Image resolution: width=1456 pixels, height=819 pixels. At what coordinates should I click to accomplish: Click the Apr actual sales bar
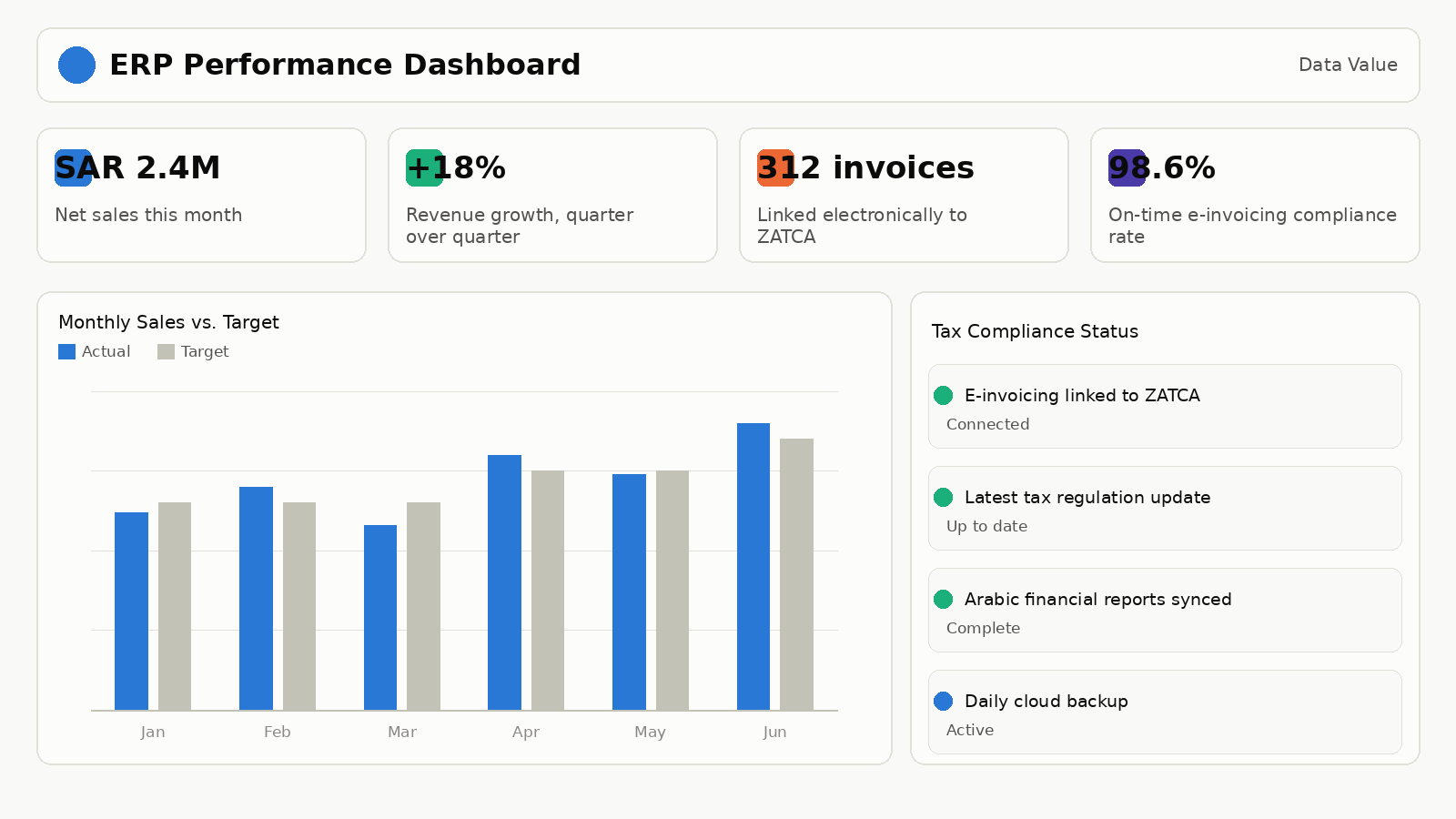(504, 582)
